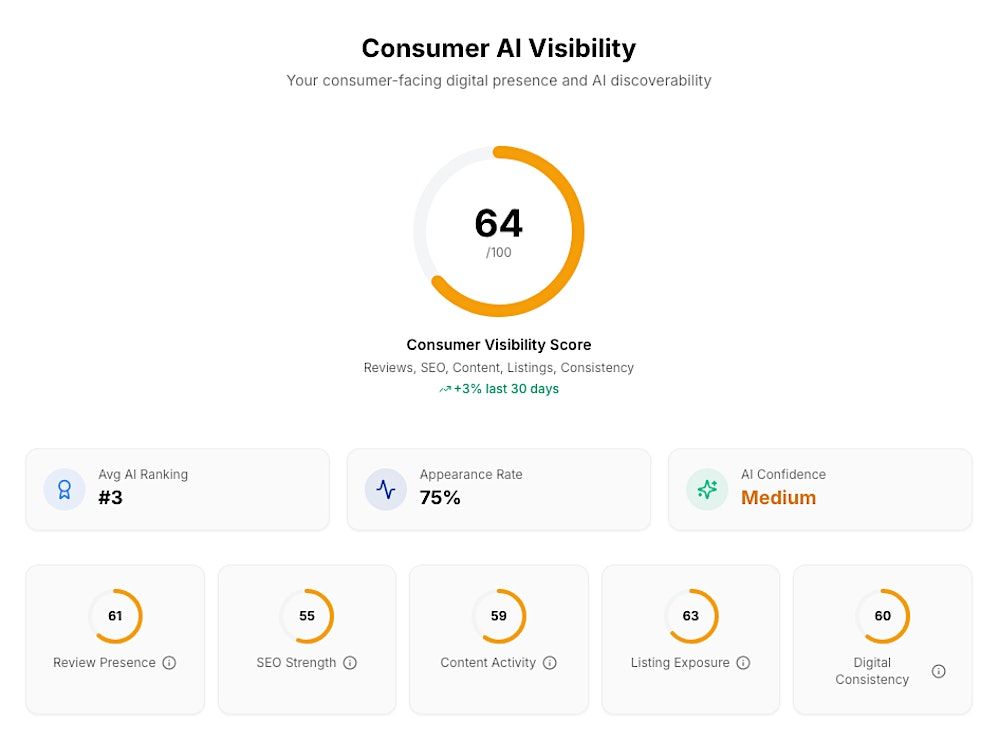Open info tooltip next to Review Presence
998x740 pixels.
(x=169, y=663)
